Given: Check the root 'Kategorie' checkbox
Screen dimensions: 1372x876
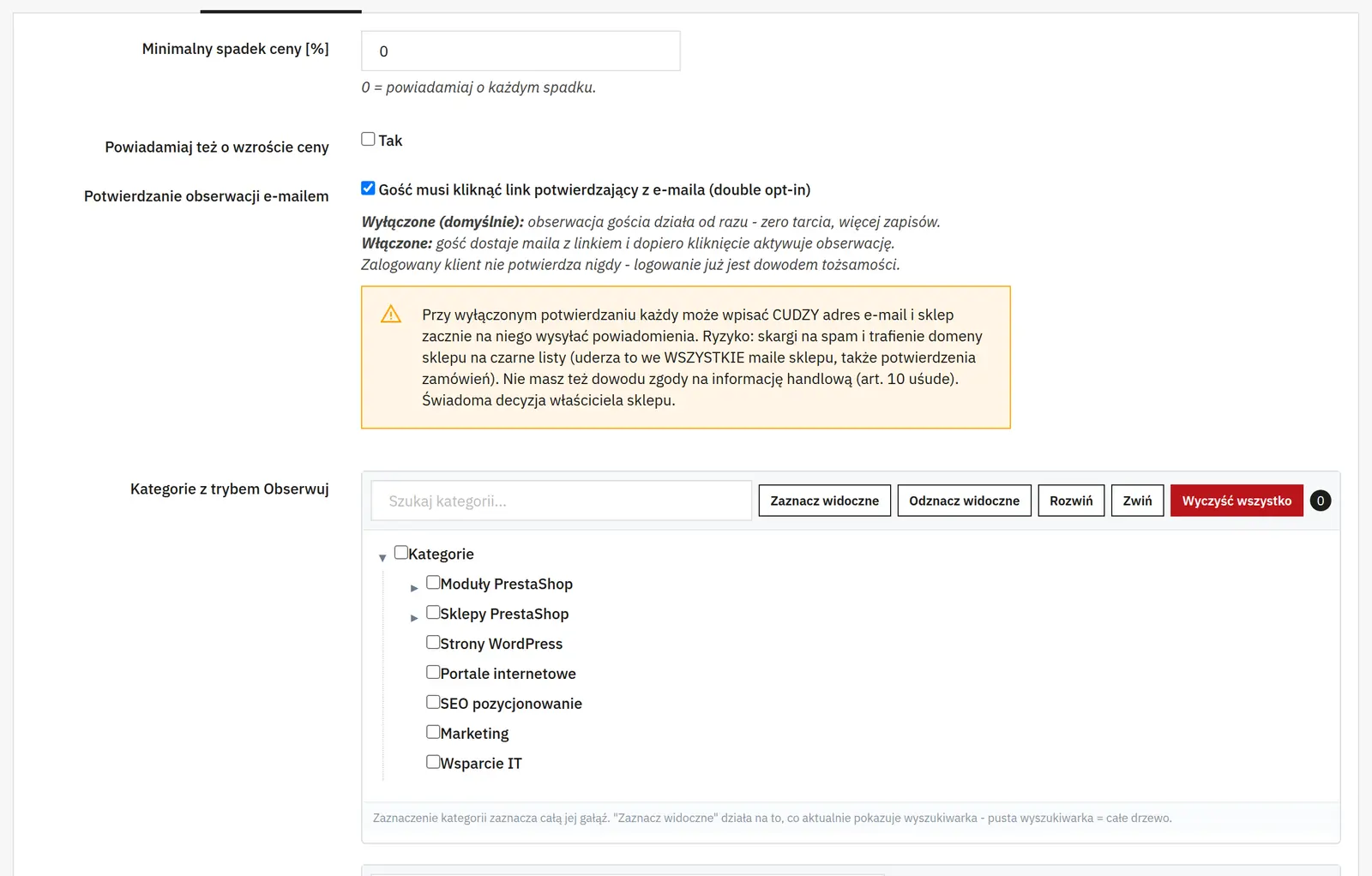Looking at the screenshot, I should coord(400,552).
